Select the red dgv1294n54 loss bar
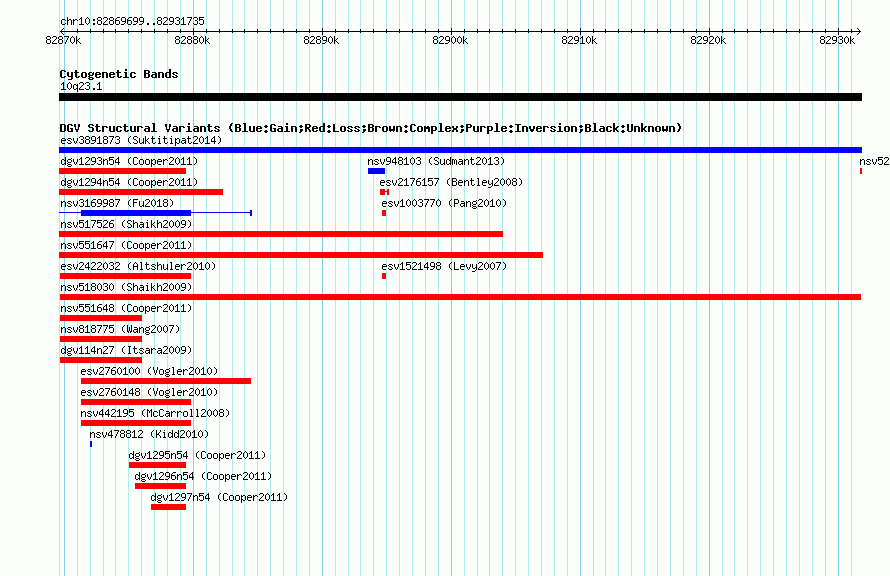Screen dimensions: 890x576 (x=141, y=192)
